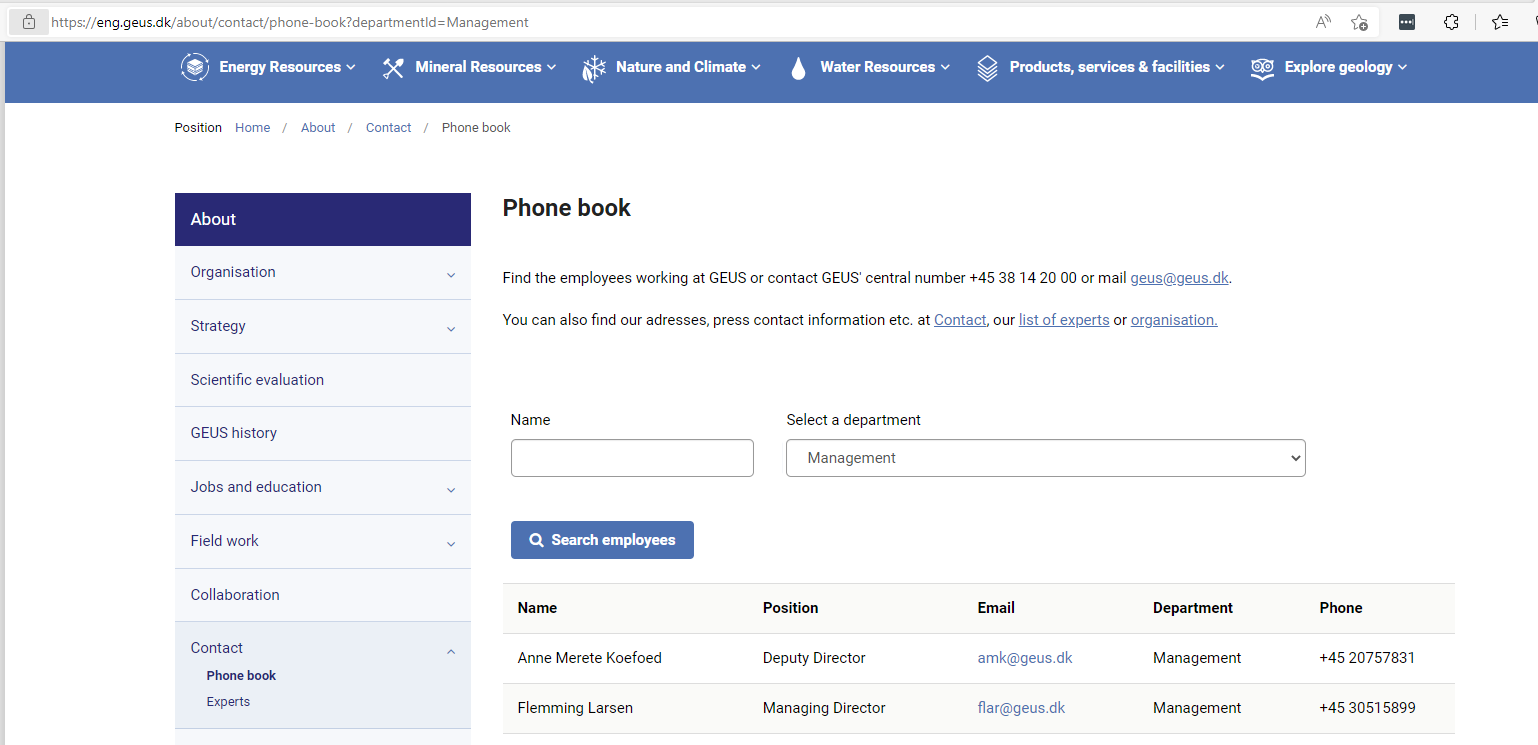1538x745 pixels.
Task: Click the browser address bar URL
Action: [290, 22]
